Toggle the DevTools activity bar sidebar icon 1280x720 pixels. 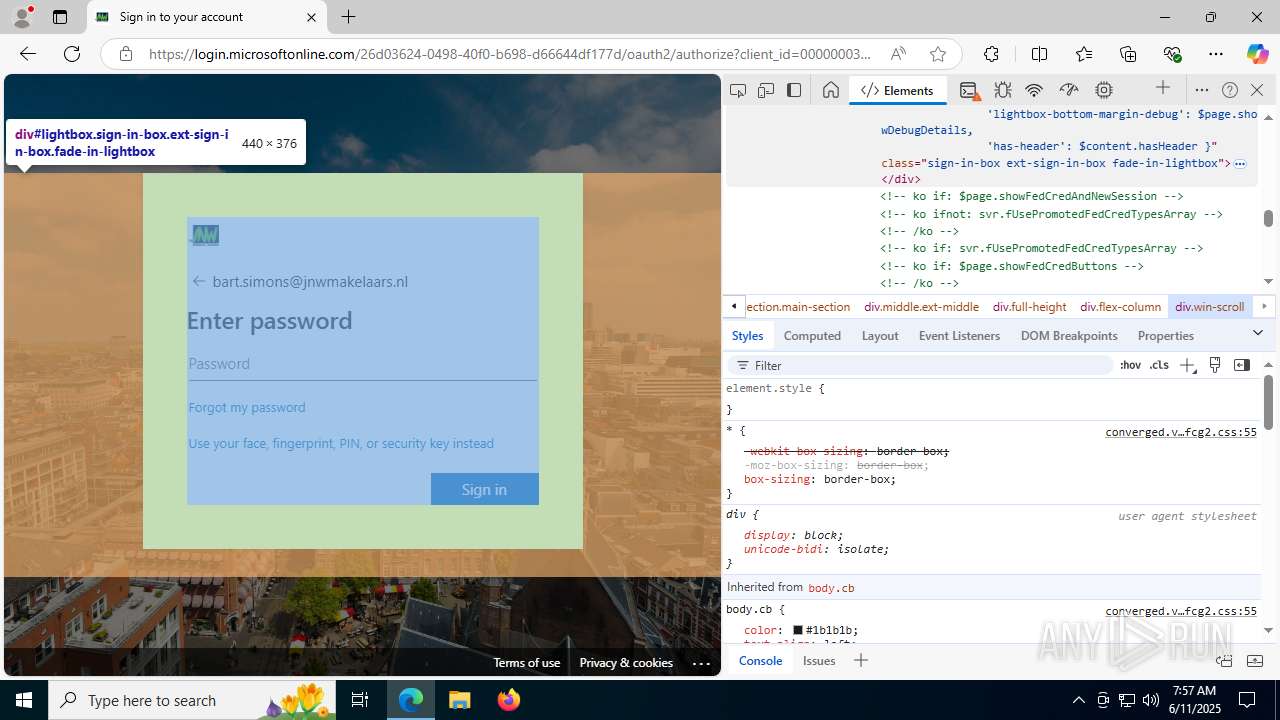pyautogui.click(x=794, y=90)
